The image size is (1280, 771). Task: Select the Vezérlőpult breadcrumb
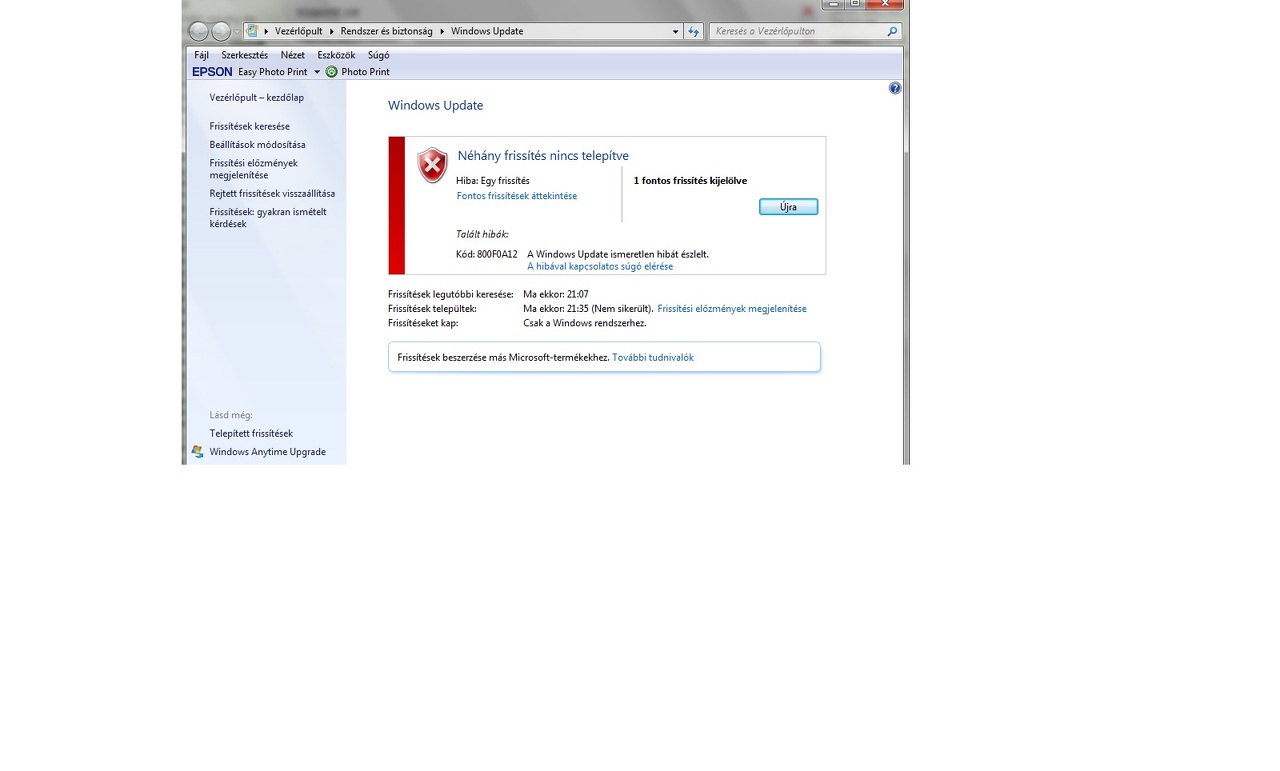[299, 31]
